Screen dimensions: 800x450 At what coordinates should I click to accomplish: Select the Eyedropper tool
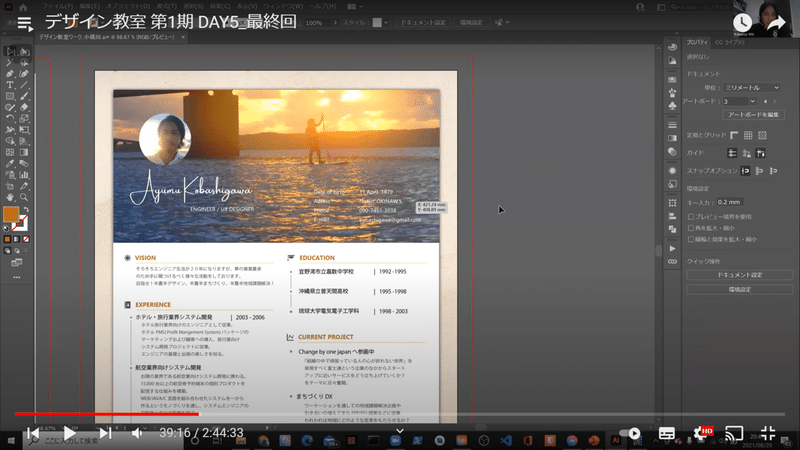10,164
